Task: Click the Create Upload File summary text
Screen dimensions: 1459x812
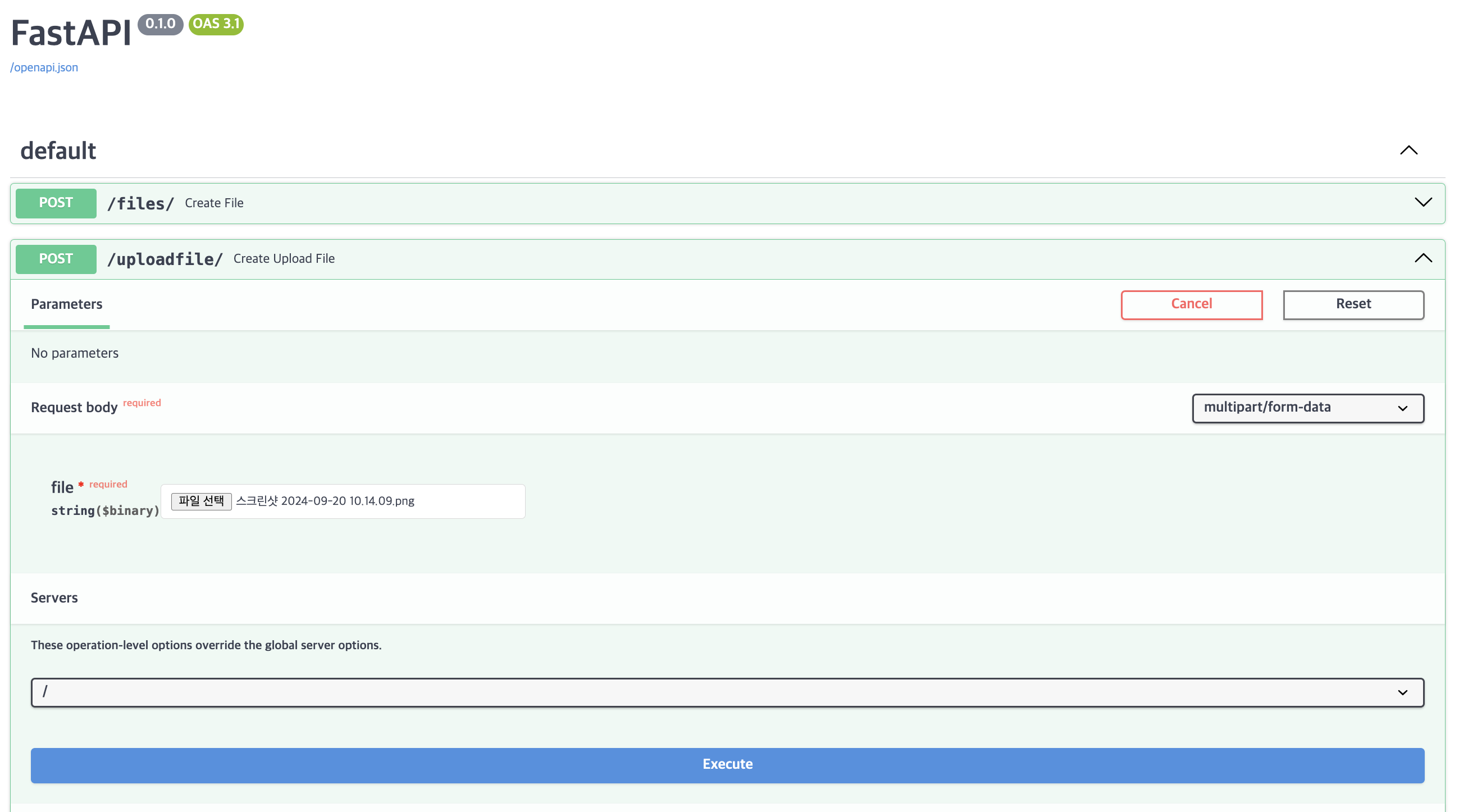Action: [284, 259]
